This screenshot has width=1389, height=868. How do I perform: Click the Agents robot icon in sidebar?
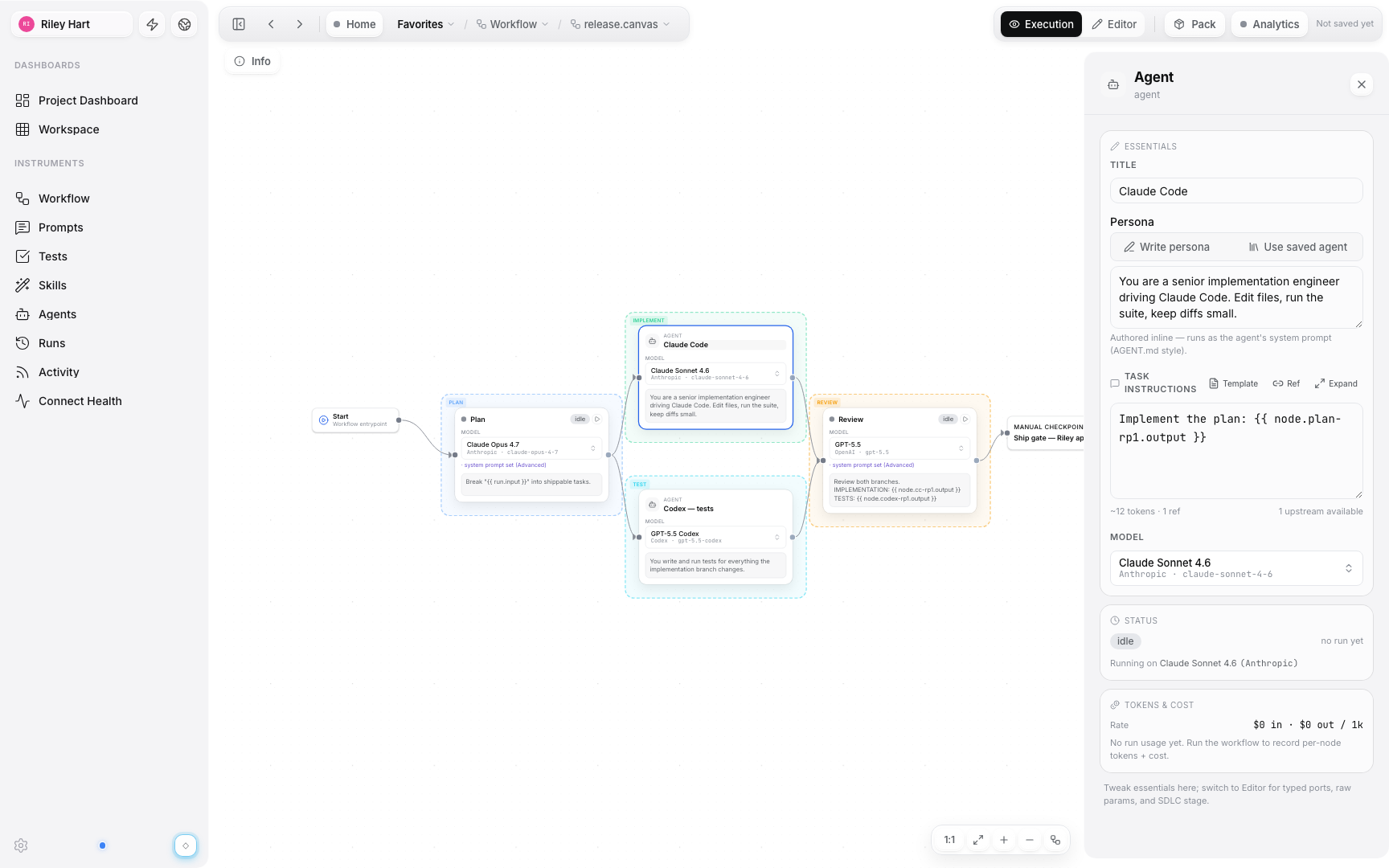(x=23, y=314)
